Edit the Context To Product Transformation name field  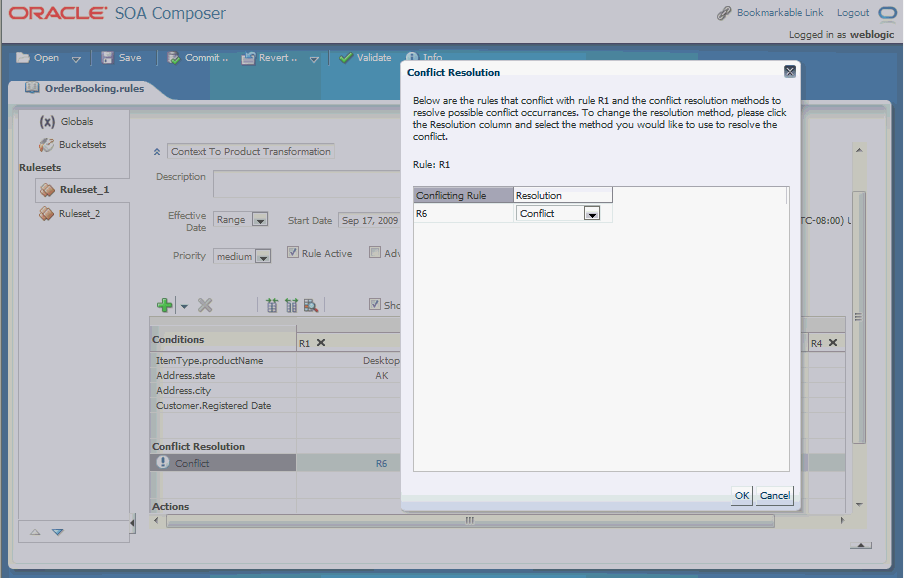[251, 152]
